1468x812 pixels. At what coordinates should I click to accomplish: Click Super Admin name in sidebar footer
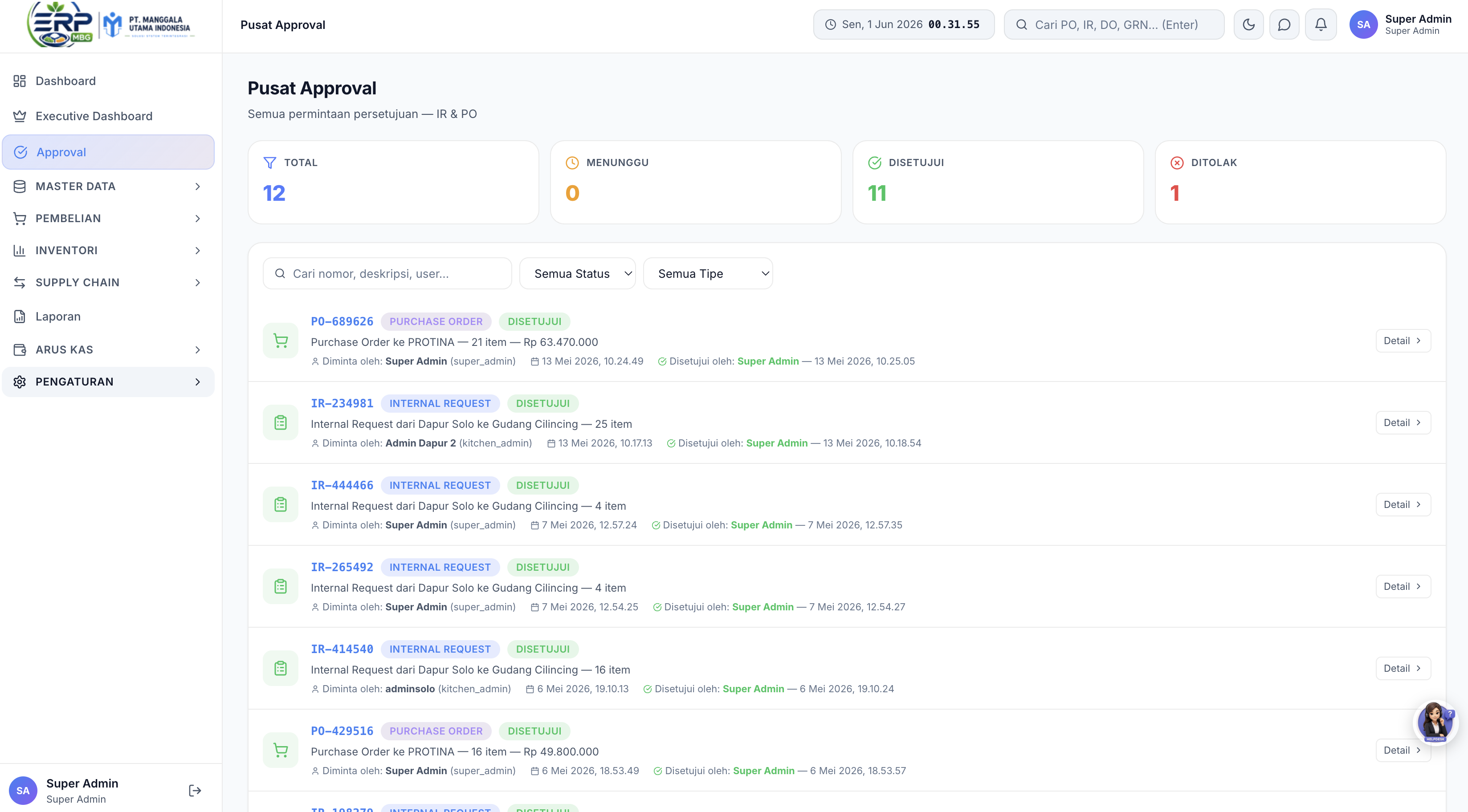(x=82, y=784)
